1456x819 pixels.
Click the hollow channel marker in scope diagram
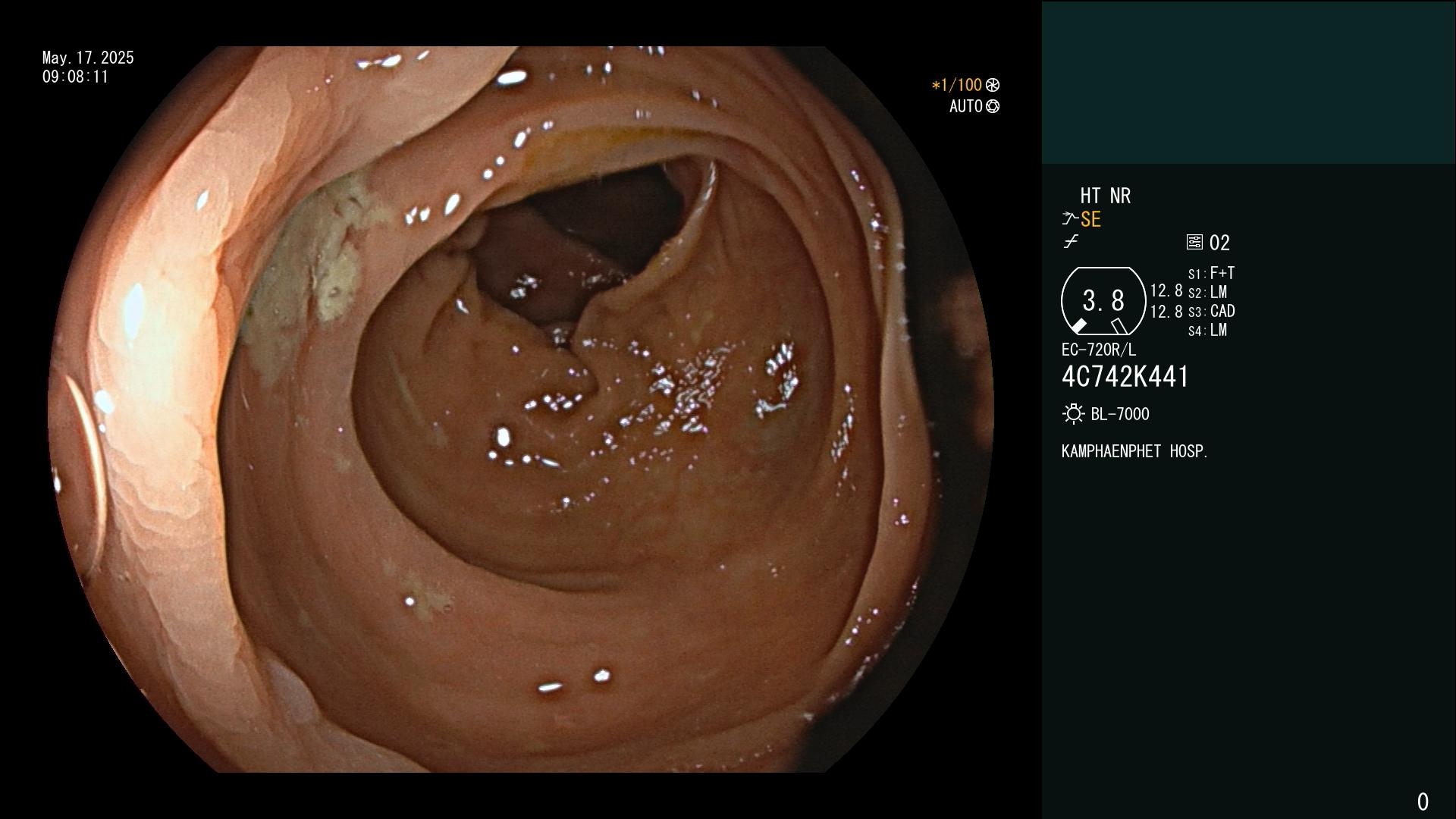[x=1119, y=326]
